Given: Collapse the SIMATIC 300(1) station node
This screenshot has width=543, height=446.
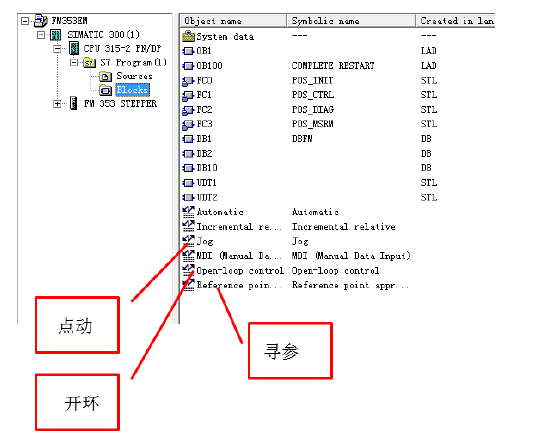Looking at the screenshot, I should coord(41,35).
